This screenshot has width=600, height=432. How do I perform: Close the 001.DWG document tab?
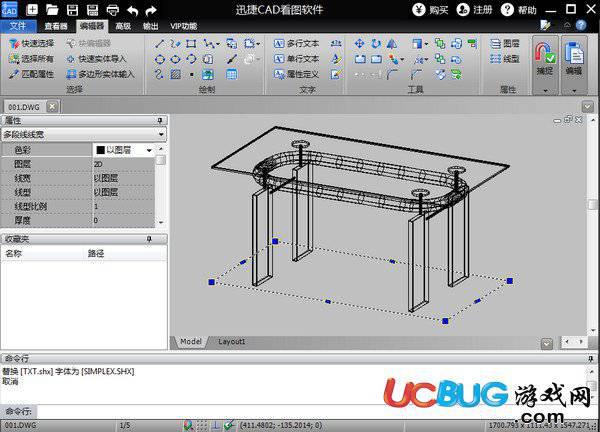coord(52,107)
